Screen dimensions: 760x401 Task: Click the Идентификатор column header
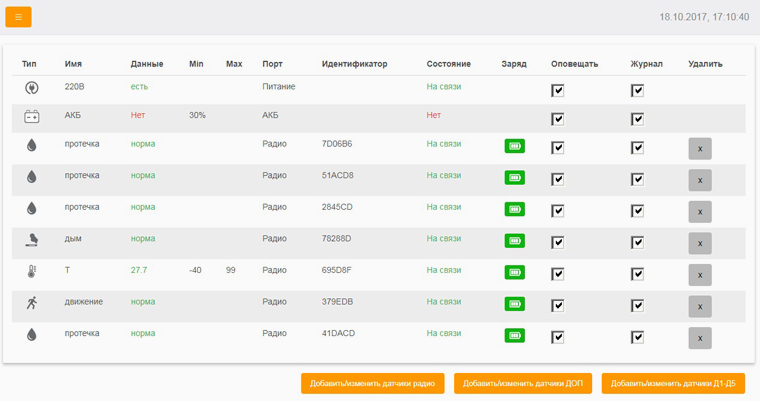pyautogui.click(x=354, y=64)
